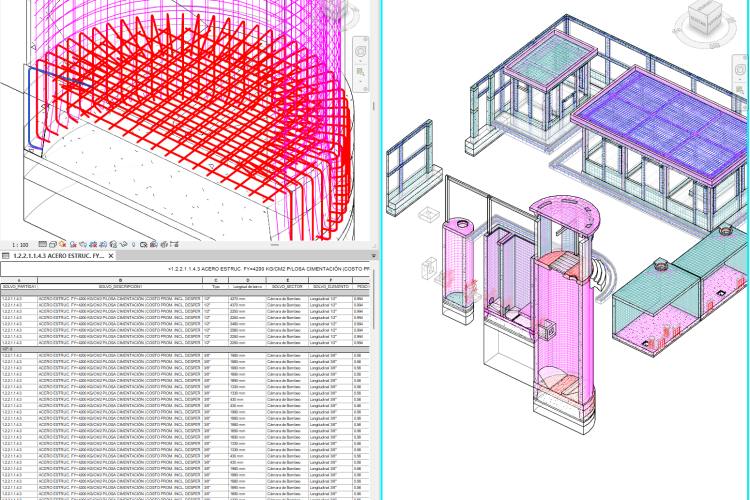Select column F header in schedule
Image resolution: width=750 pixels, height=500 pixels.
coord(331,280)
